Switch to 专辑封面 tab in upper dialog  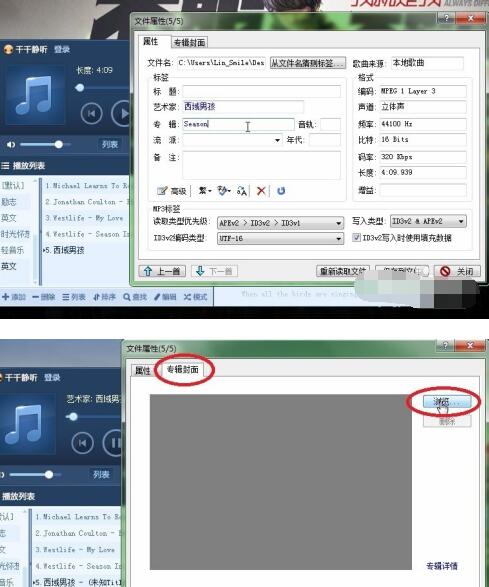point(189,43)
